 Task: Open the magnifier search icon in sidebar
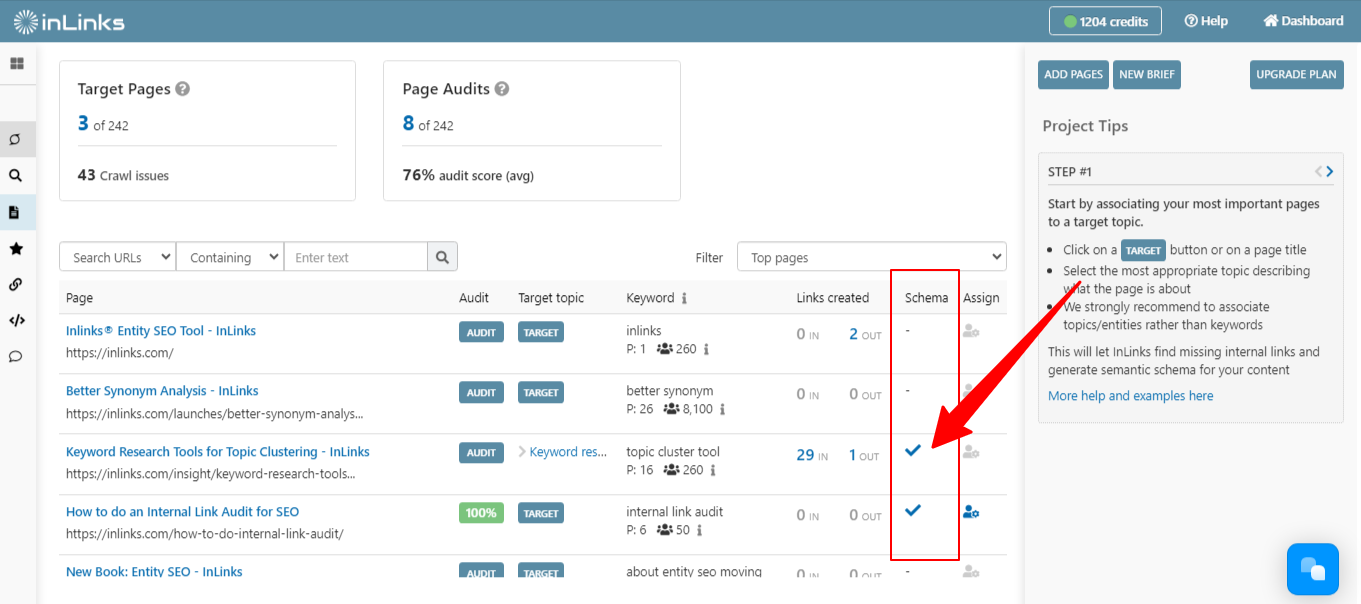(x=16, y=175)
